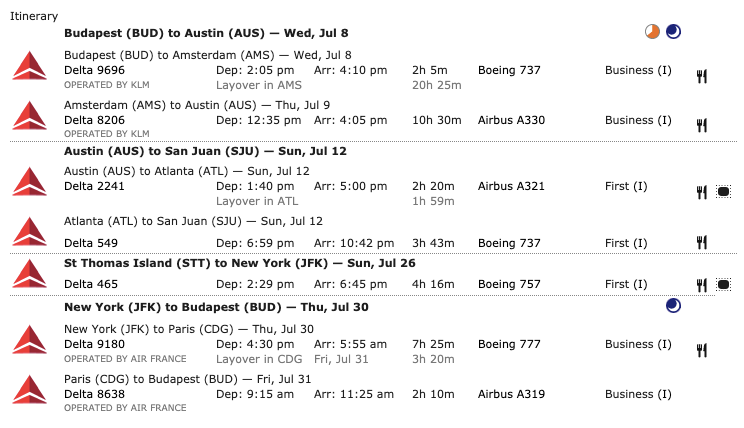Click Delta logo beside Delta 8638
Image resolution: width=744 pixels, height=428 pixels.
point(29,390)
